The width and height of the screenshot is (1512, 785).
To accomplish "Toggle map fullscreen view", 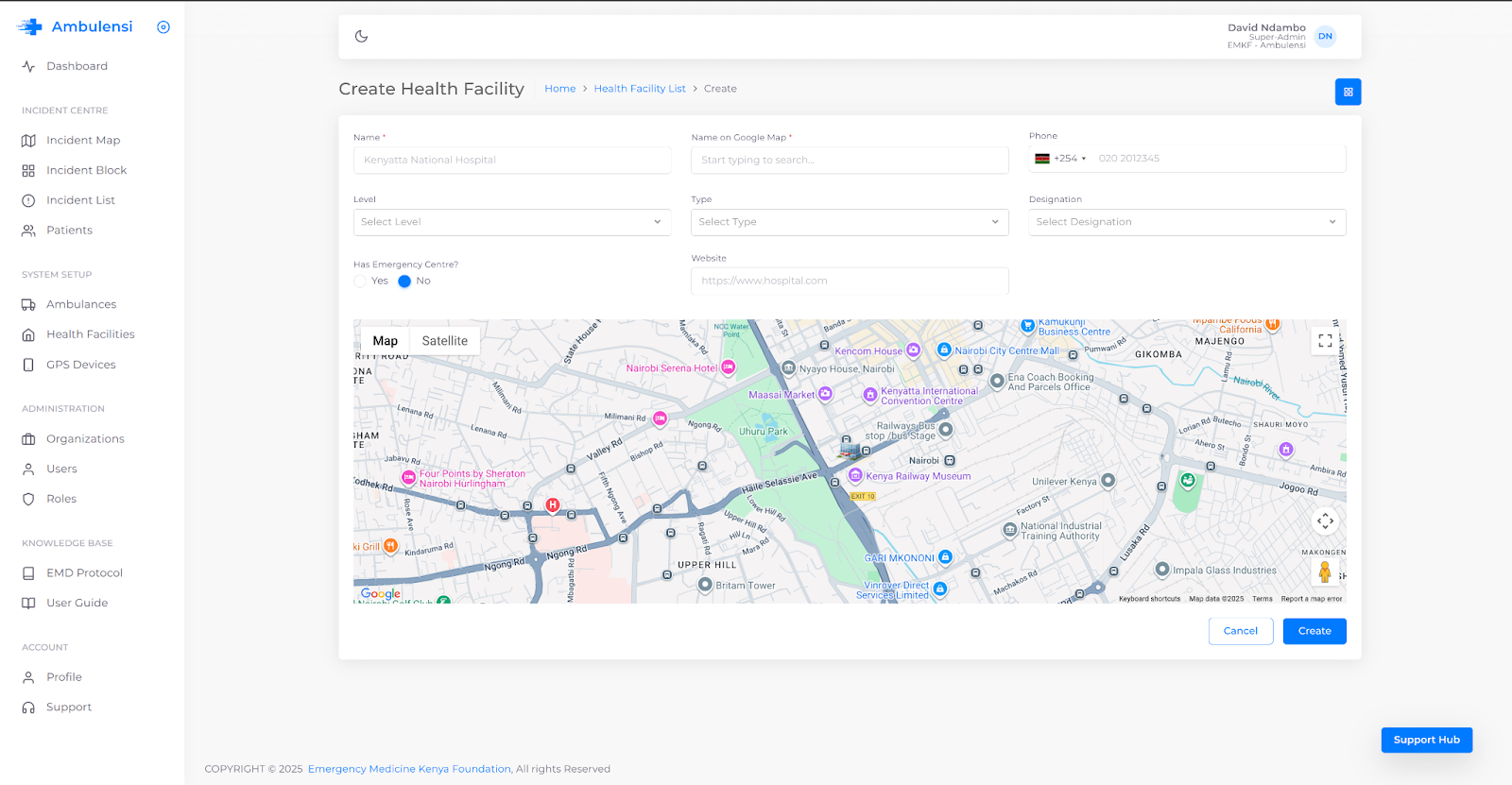I will 1325,340.
